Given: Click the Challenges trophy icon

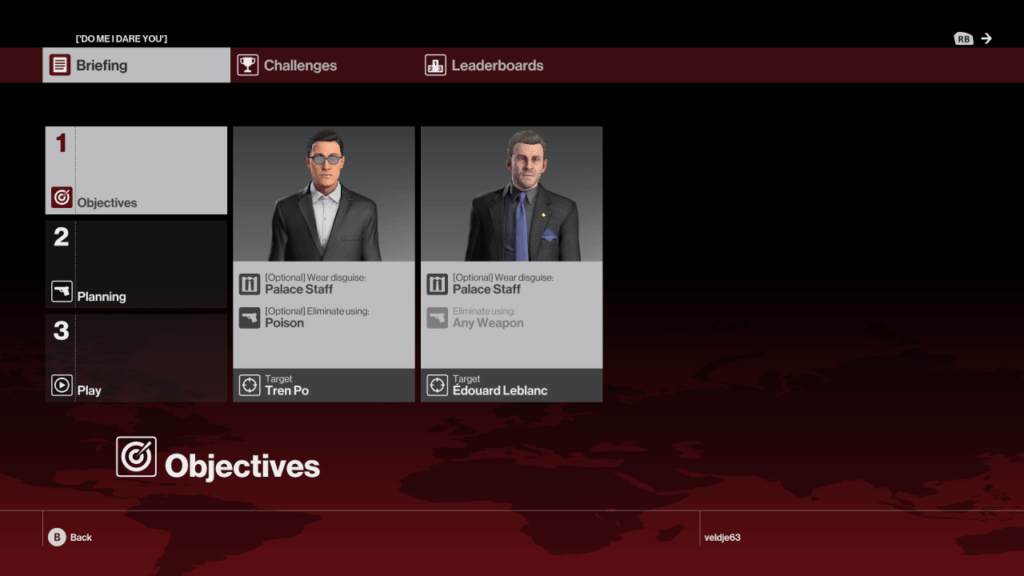Looking at the screenshot, I should [248, 65].
